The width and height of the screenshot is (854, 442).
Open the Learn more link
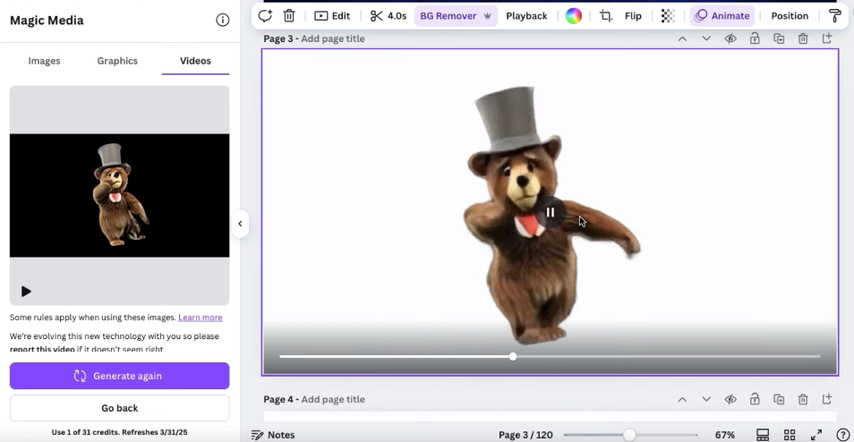pos(200,317)
